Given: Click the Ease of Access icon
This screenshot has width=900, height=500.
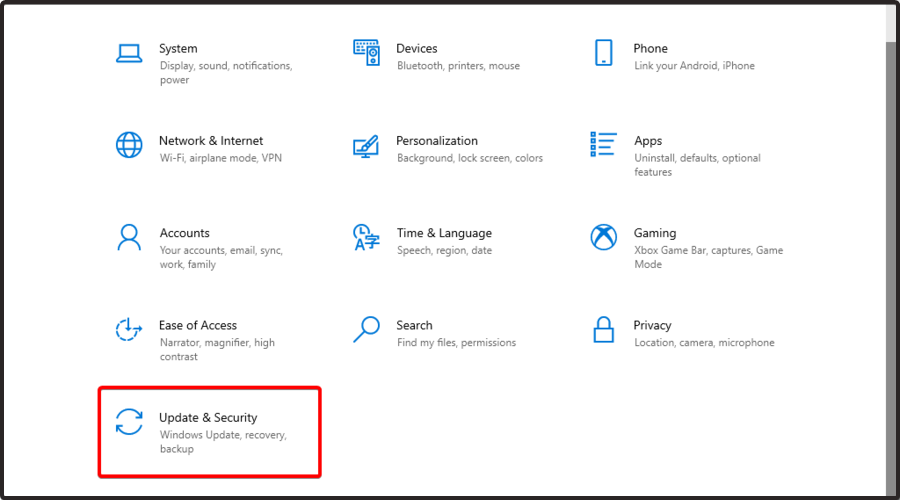Looking at the screenshot, I should (129, 330).
